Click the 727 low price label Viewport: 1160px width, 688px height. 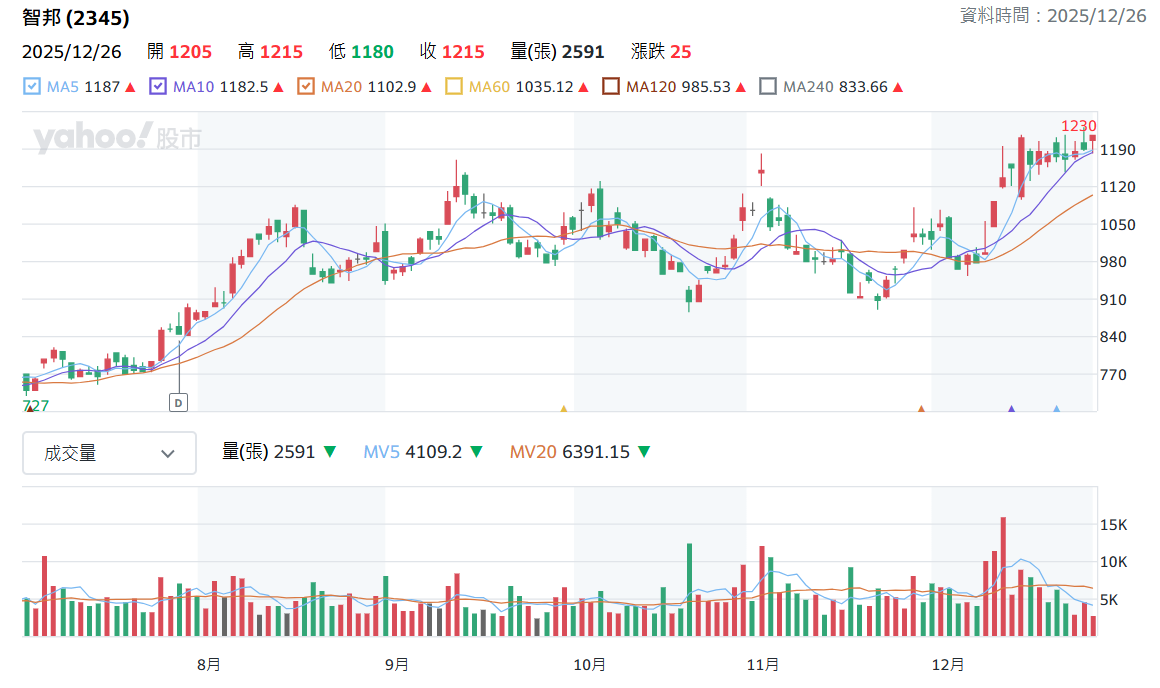36,405
